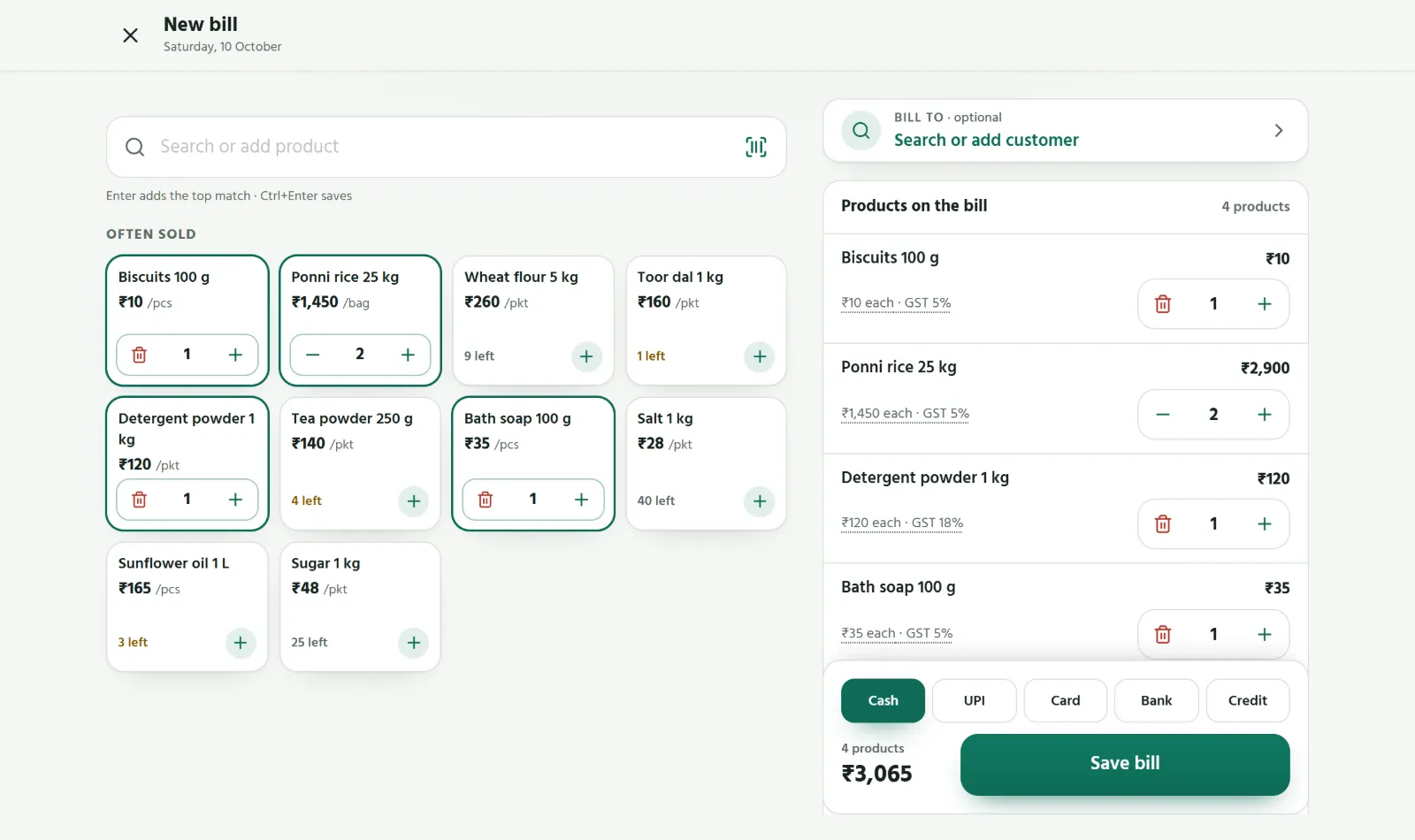The width and height of the screenshot is (1415, 840).
Task: Remove Bath soap via product card trash
Action: coord(486,500)
